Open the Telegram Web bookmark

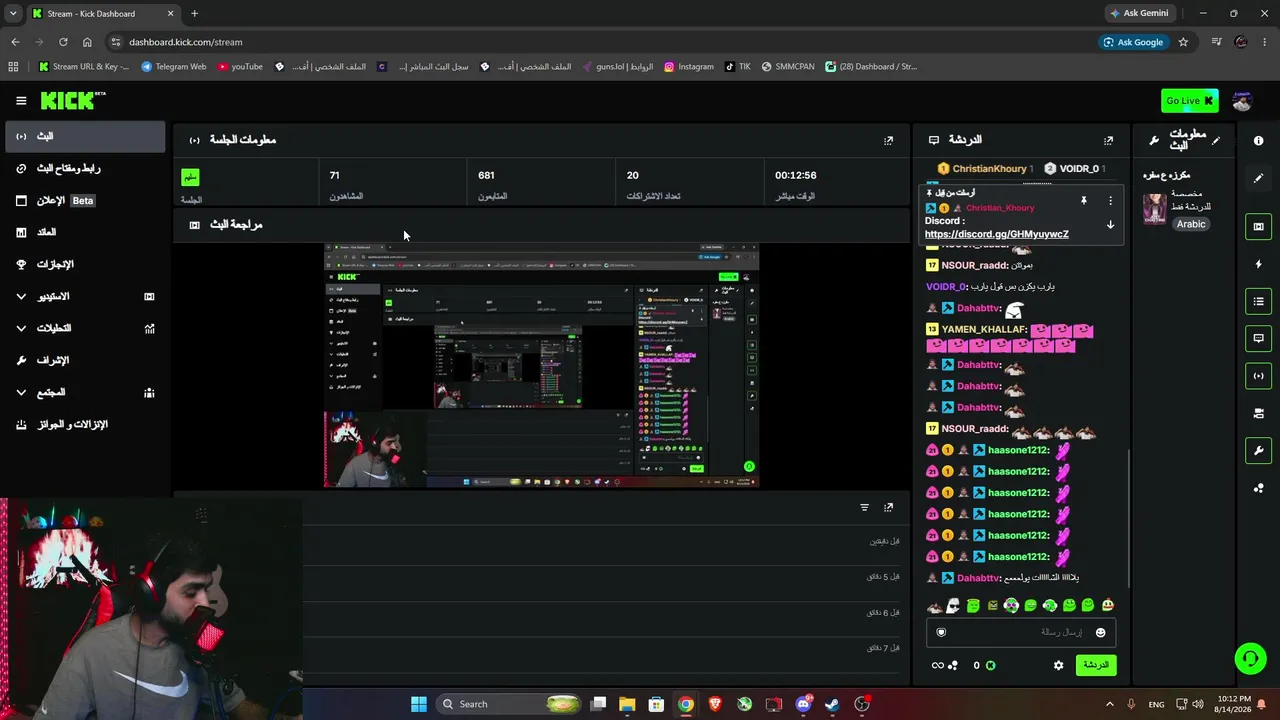point(174,67)
